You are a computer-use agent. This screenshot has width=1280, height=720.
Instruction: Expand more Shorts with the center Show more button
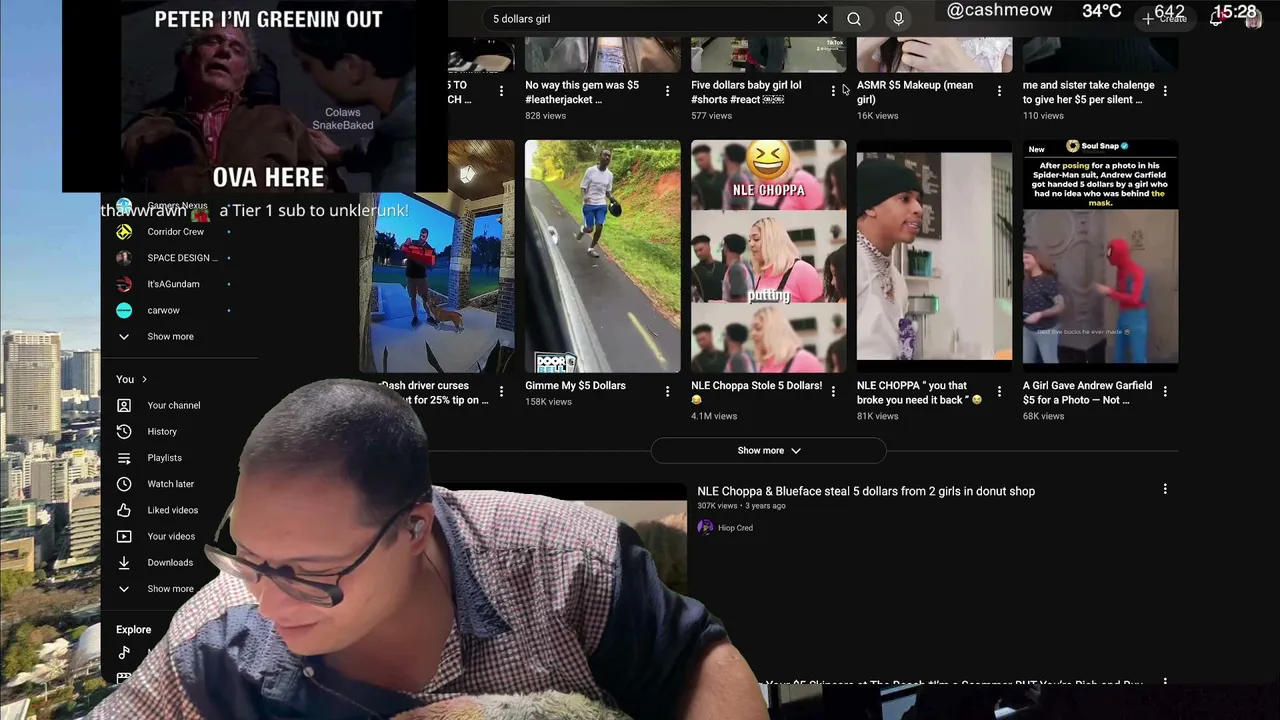pos(768,451)
